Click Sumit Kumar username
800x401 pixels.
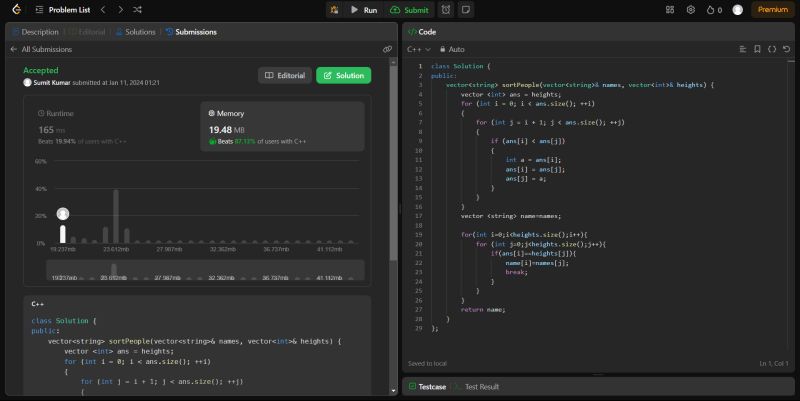[52, 82]
